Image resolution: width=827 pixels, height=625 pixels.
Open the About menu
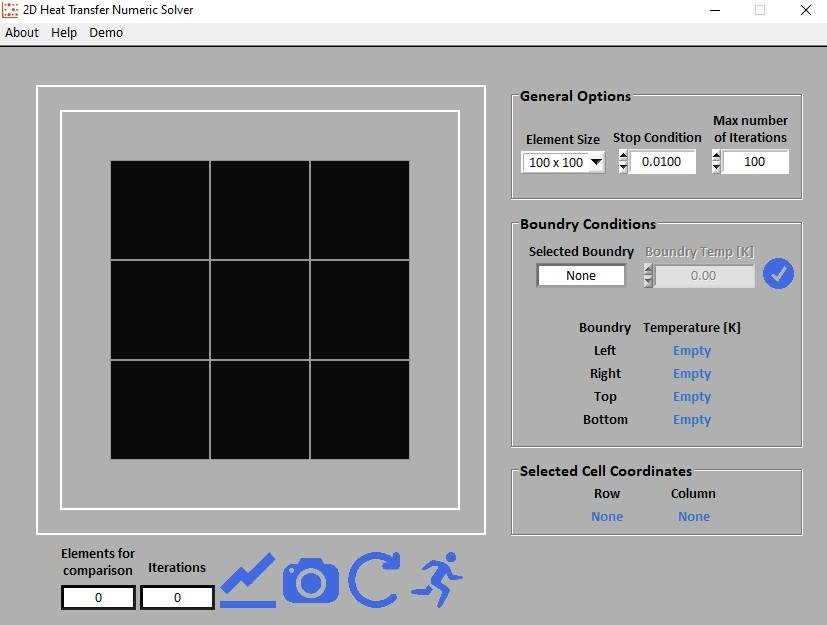(x=22, y=32)
